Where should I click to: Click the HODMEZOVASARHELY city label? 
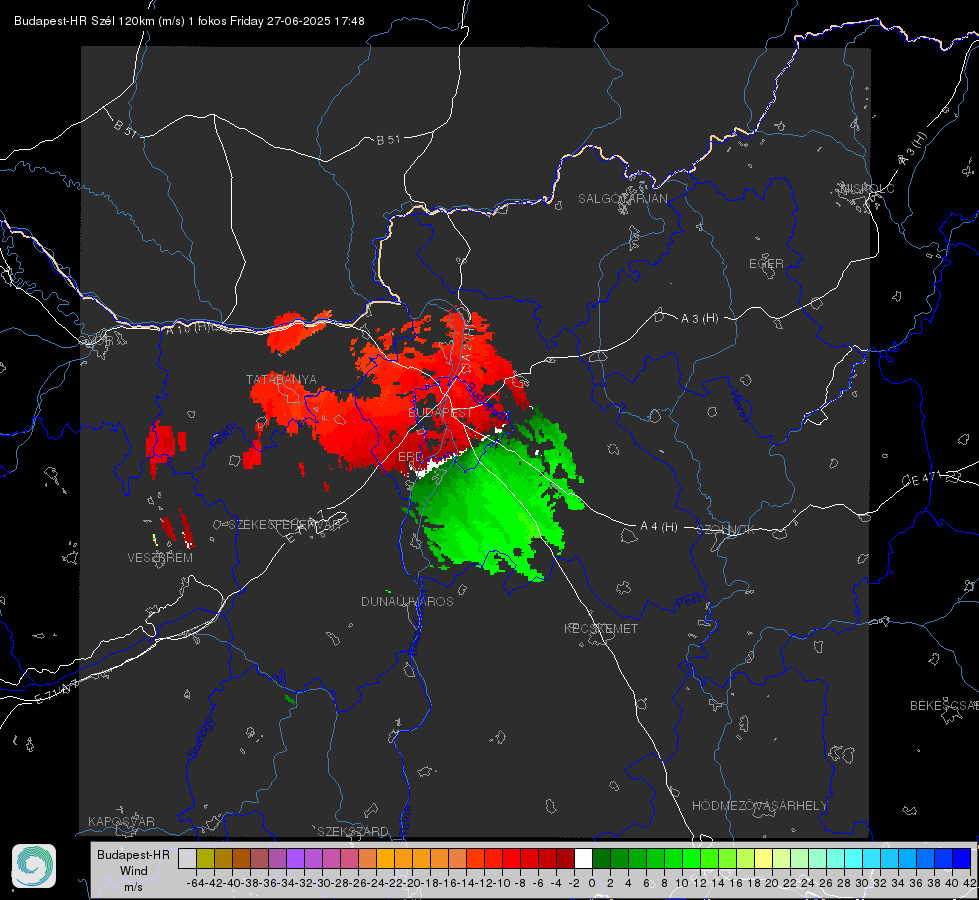point(759,806)
